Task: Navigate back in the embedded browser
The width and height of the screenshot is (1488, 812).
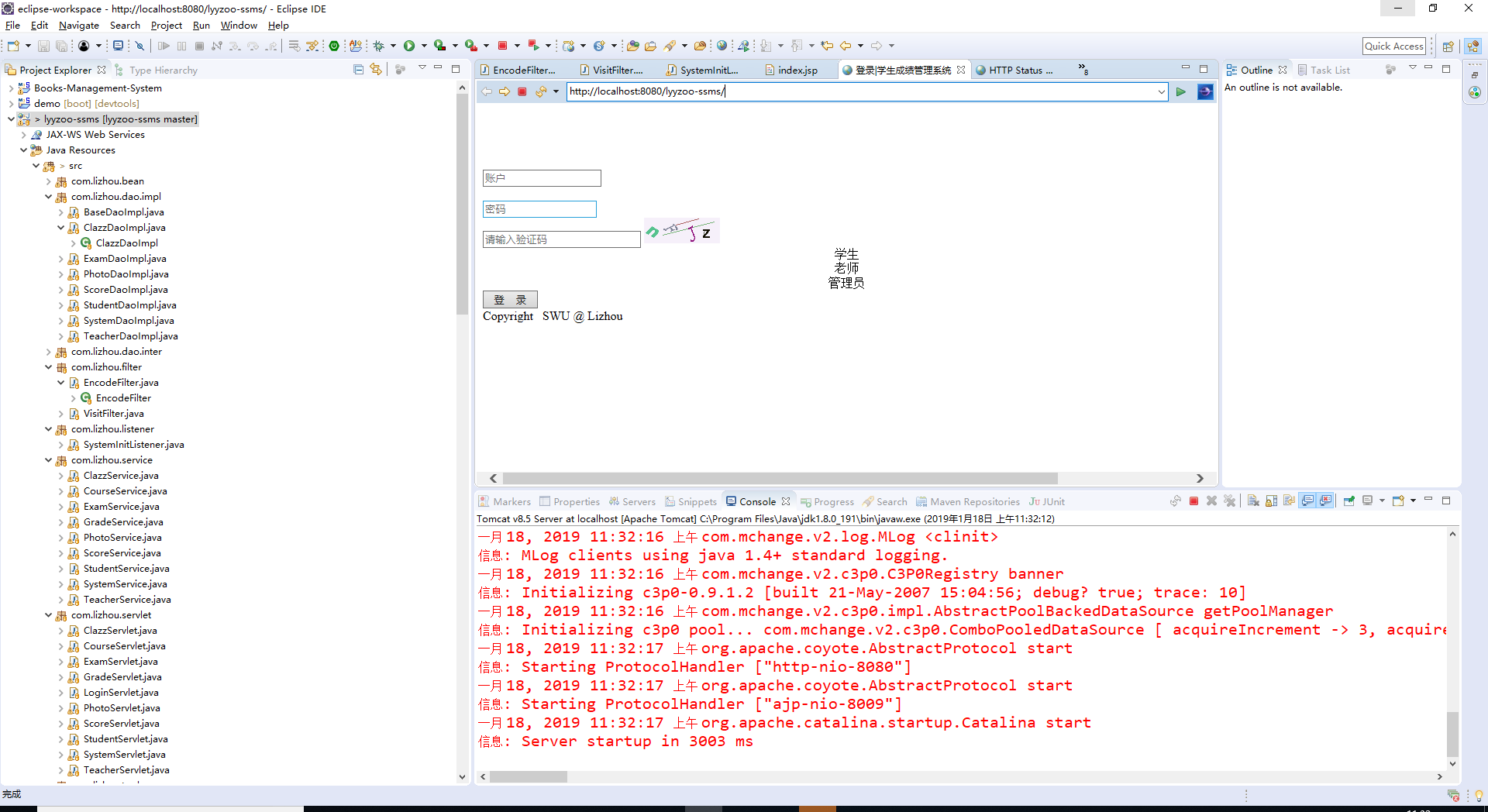Action: [487, 91]
